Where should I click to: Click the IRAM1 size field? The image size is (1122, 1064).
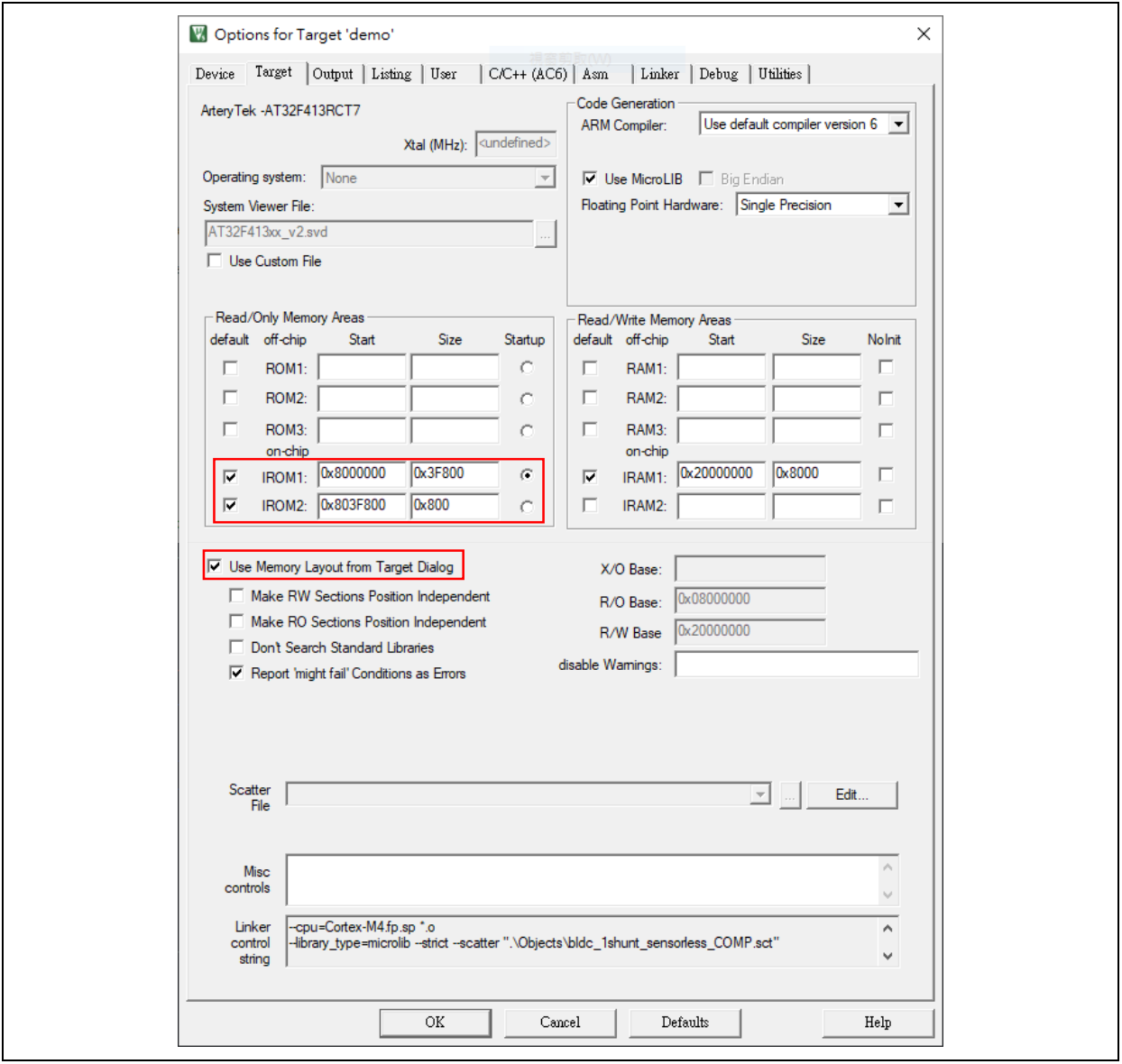tap(817, 474)
